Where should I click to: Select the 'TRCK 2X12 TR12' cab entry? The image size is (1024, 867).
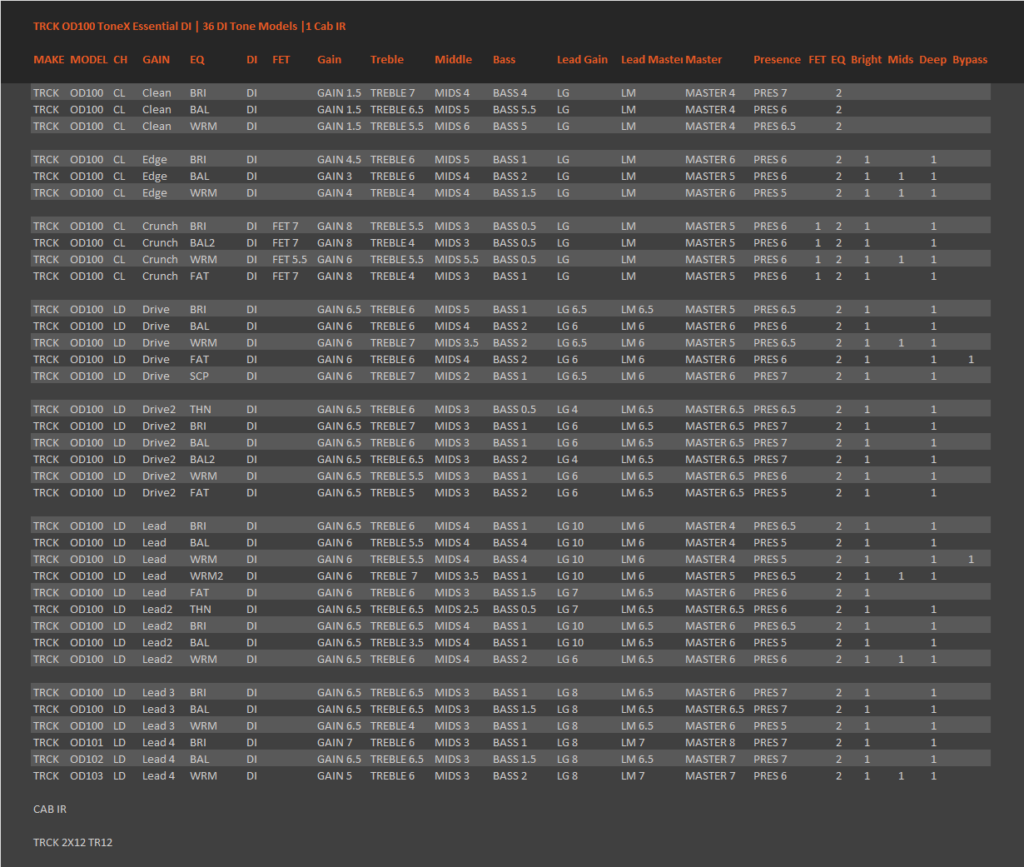pyautogui.click(x=72, y=842)
